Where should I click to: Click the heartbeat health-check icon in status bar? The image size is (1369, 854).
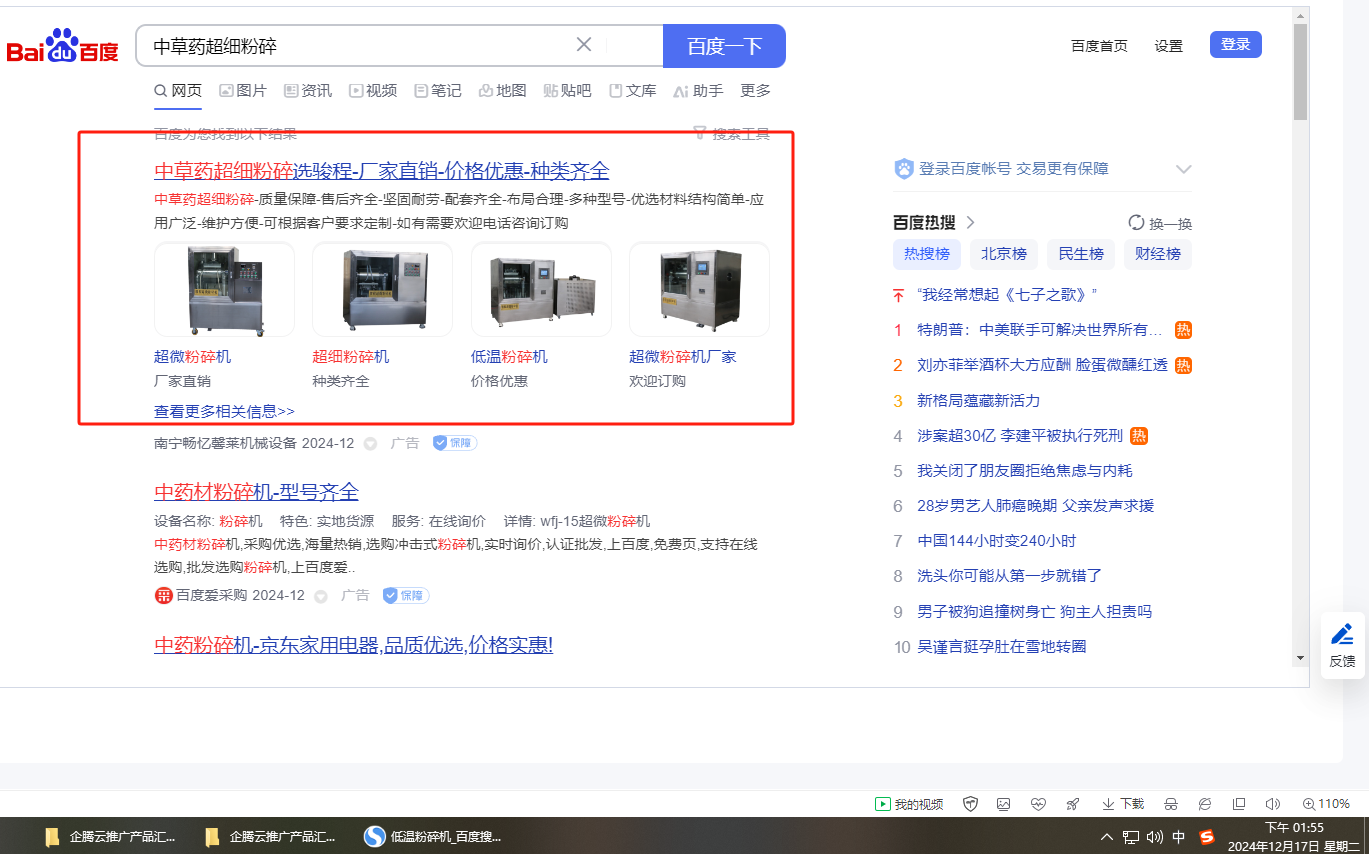[x=1038, y=804]
